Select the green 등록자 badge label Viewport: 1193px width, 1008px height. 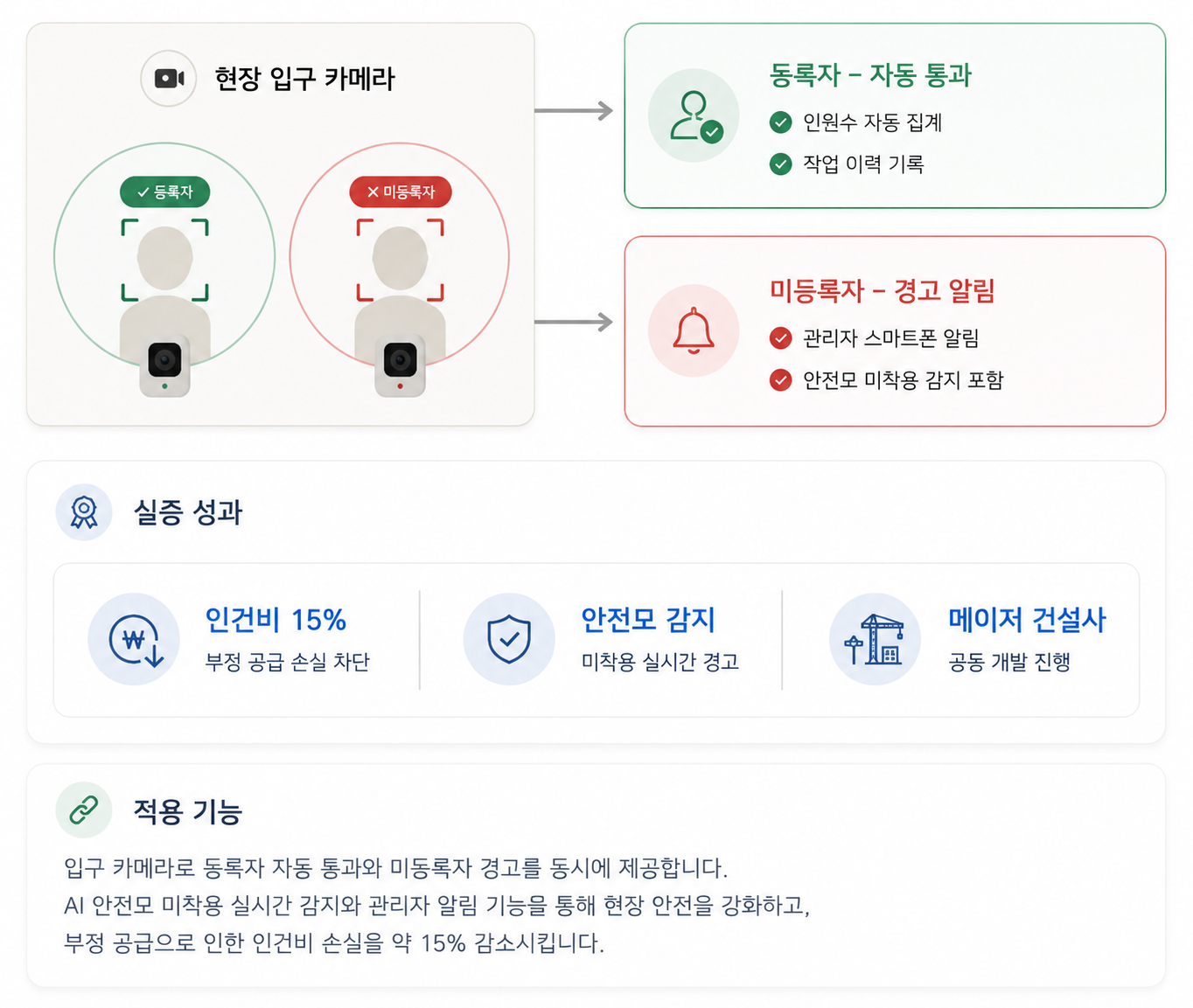[x=164, y=192]
